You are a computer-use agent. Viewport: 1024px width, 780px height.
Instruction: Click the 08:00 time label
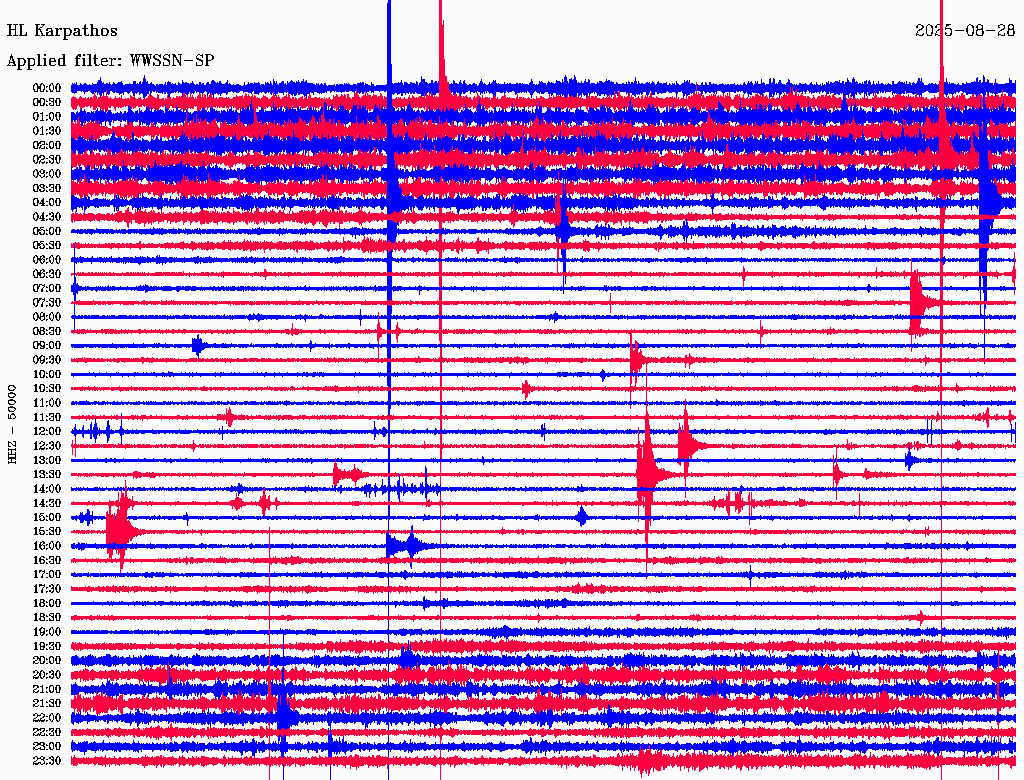coord(47,317)
